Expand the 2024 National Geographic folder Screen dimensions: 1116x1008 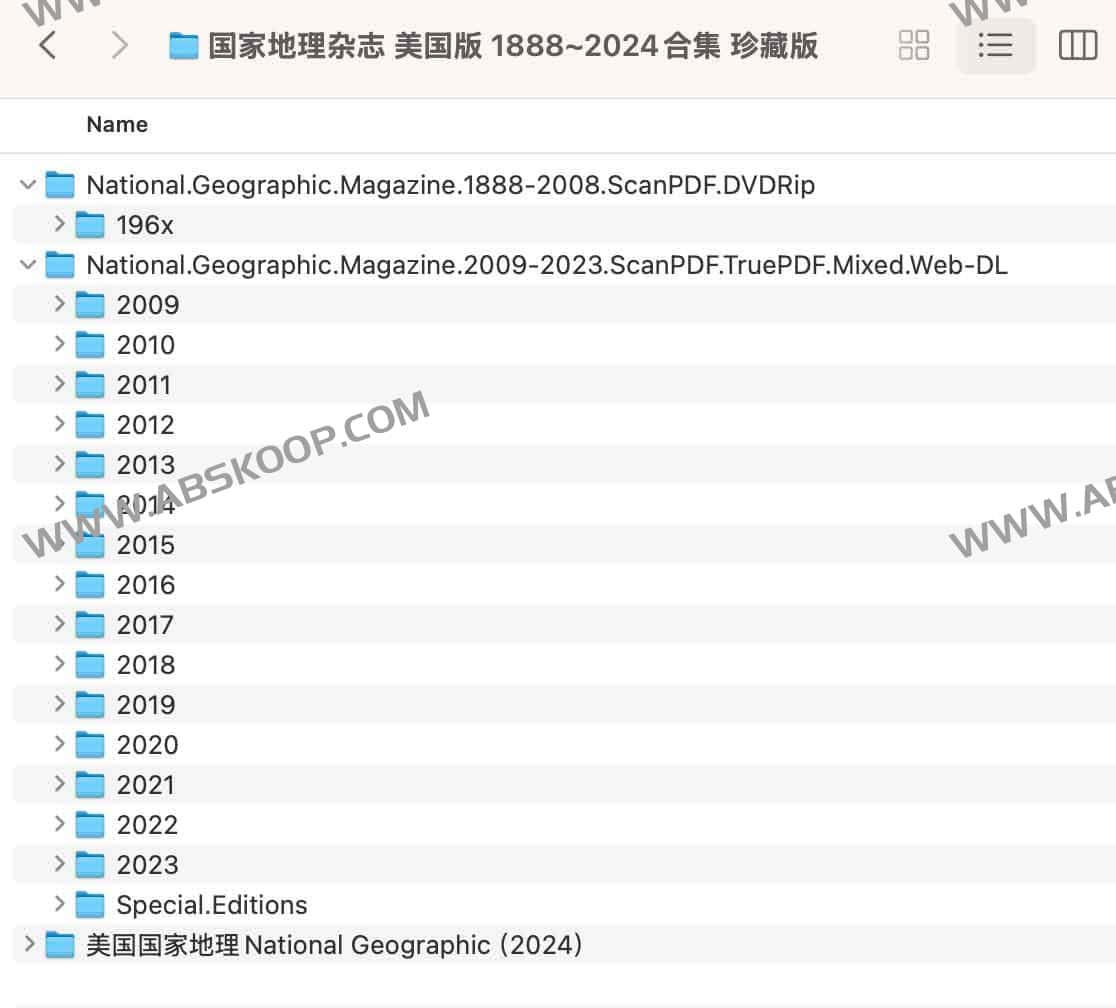29,944
